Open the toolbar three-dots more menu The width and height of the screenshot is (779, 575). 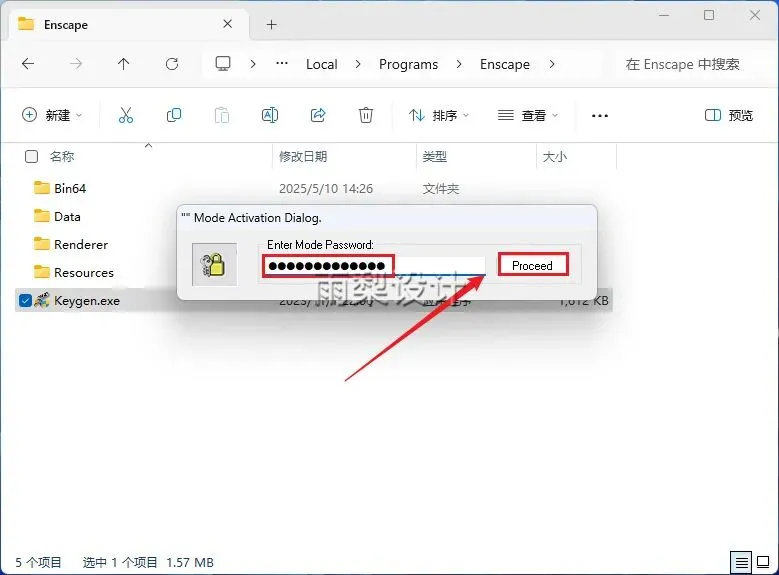(x=600, y=115)
